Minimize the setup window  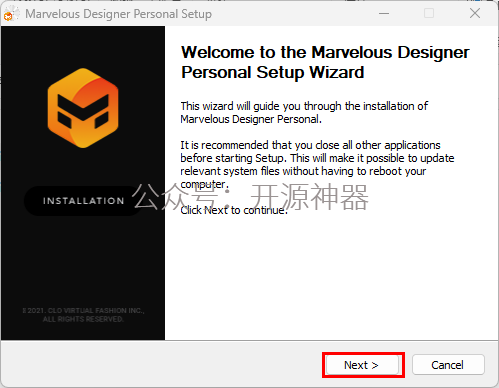384,13
